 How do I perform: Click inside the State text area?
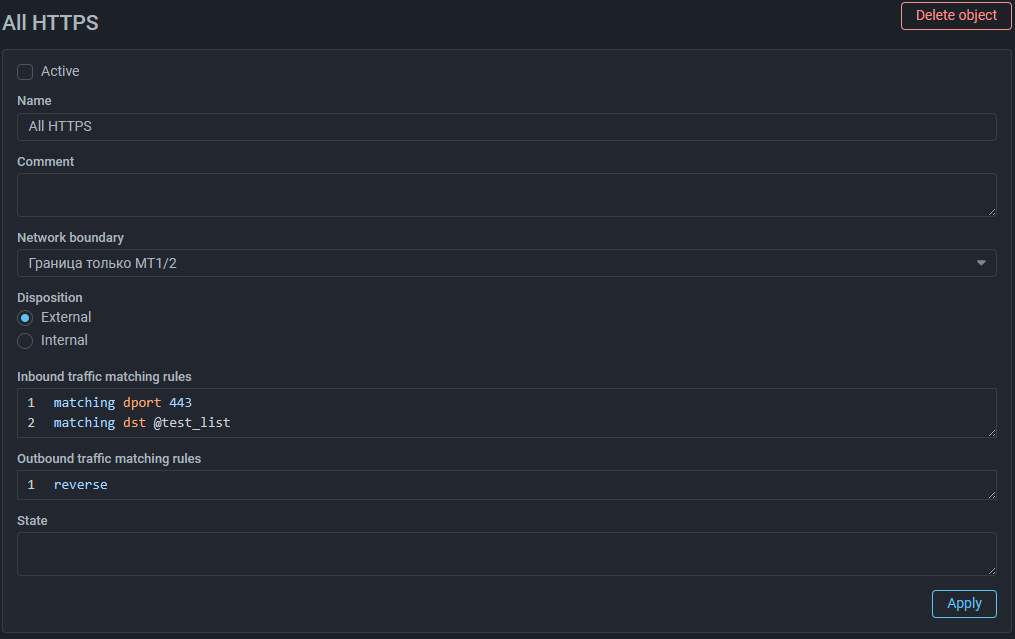[x=506, y=554]
